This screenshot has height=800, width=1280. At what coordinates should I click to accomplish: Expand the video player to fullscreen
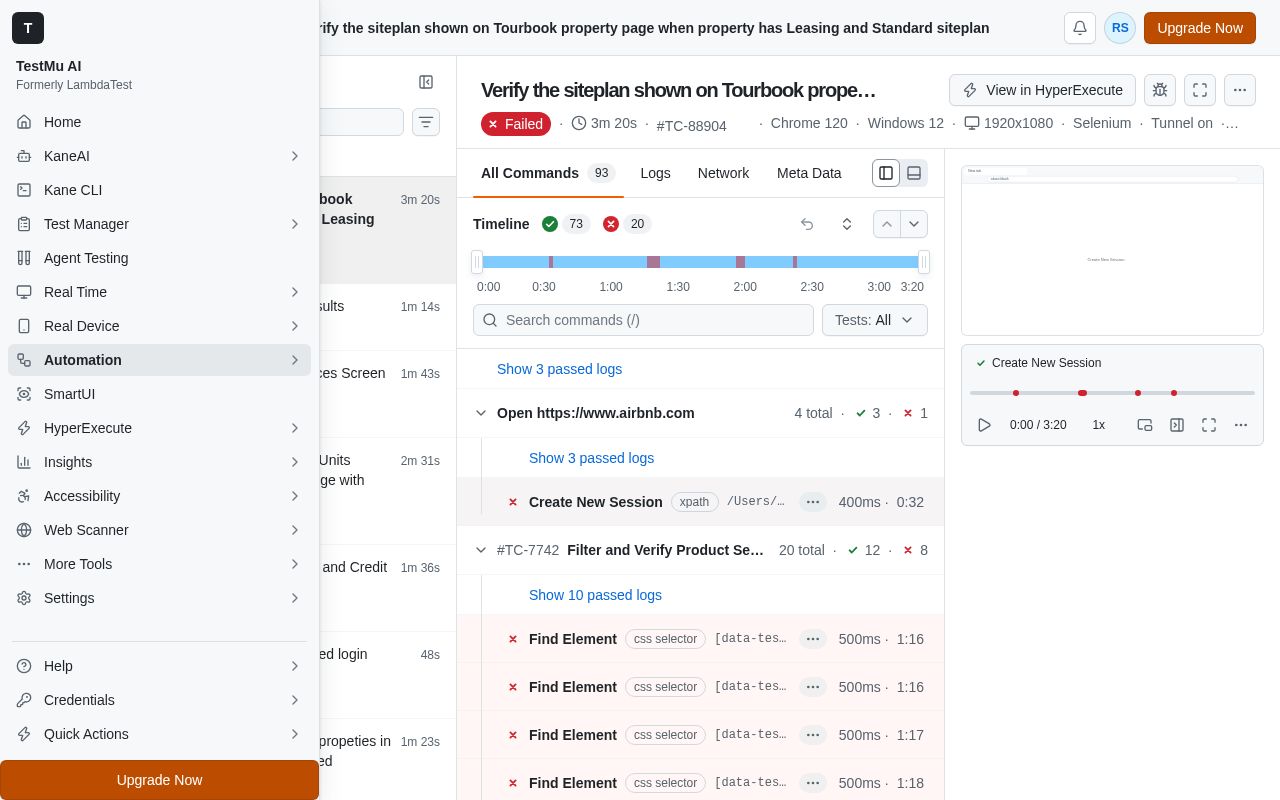point(1209,425)
